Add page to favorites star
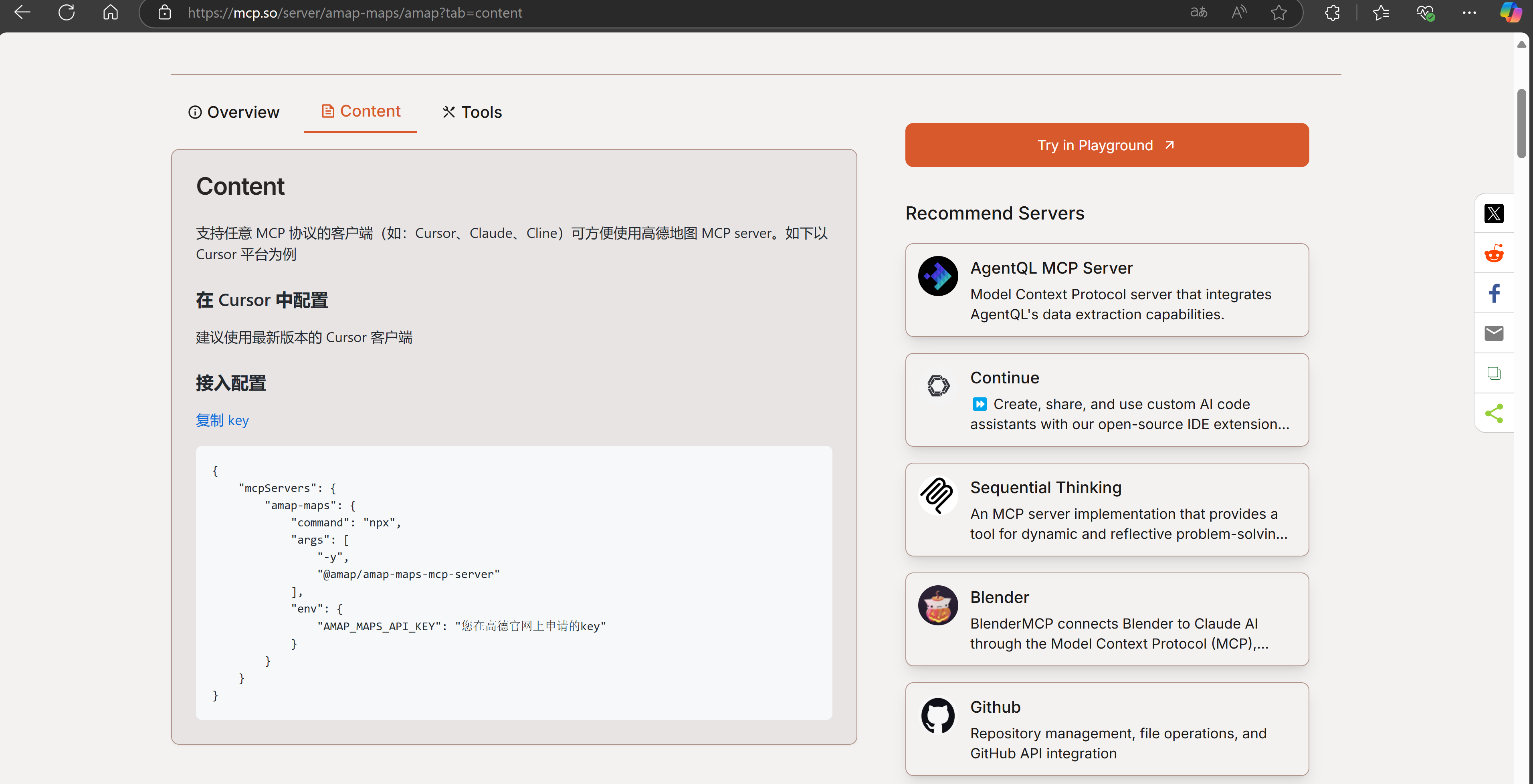1533x784 pixels. click(x=1278, y=12)
